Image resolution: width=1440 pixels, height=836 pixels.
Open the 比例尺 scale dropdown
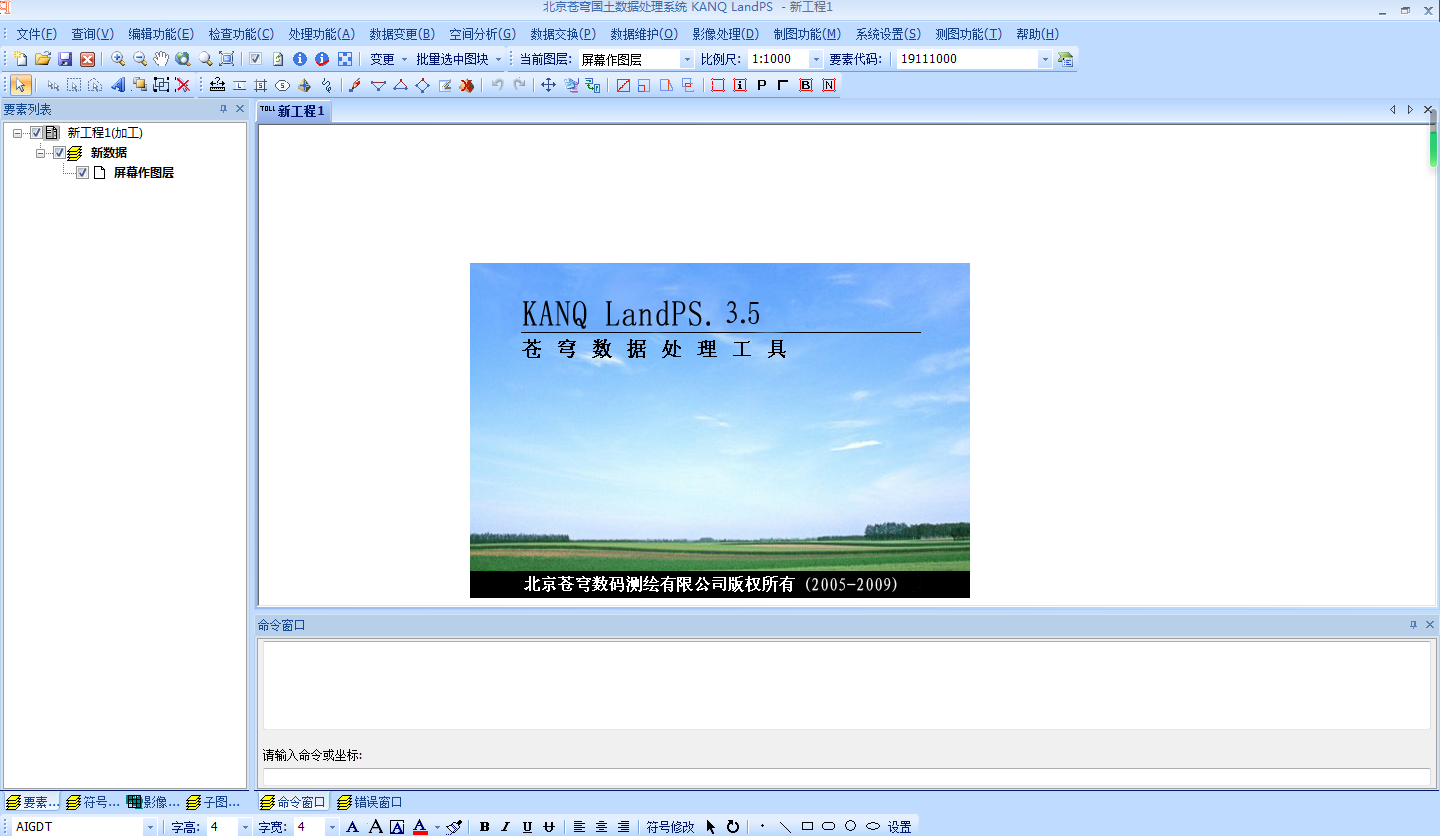814,58
